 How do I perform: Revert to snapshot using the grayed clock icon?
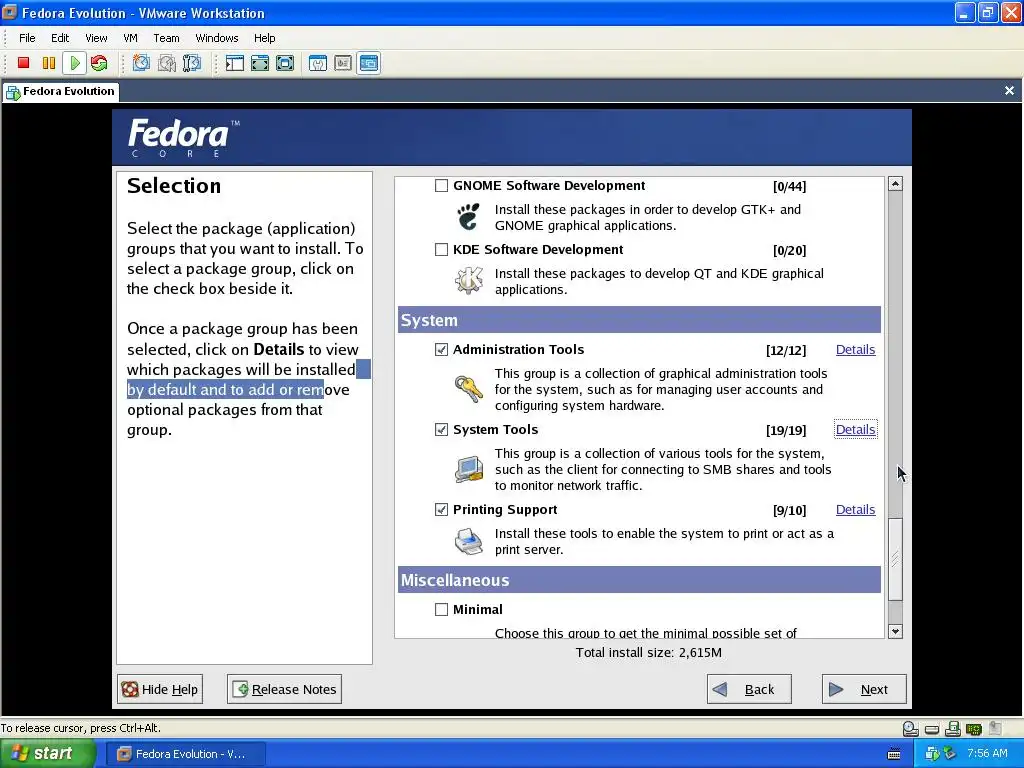[167, 63]
